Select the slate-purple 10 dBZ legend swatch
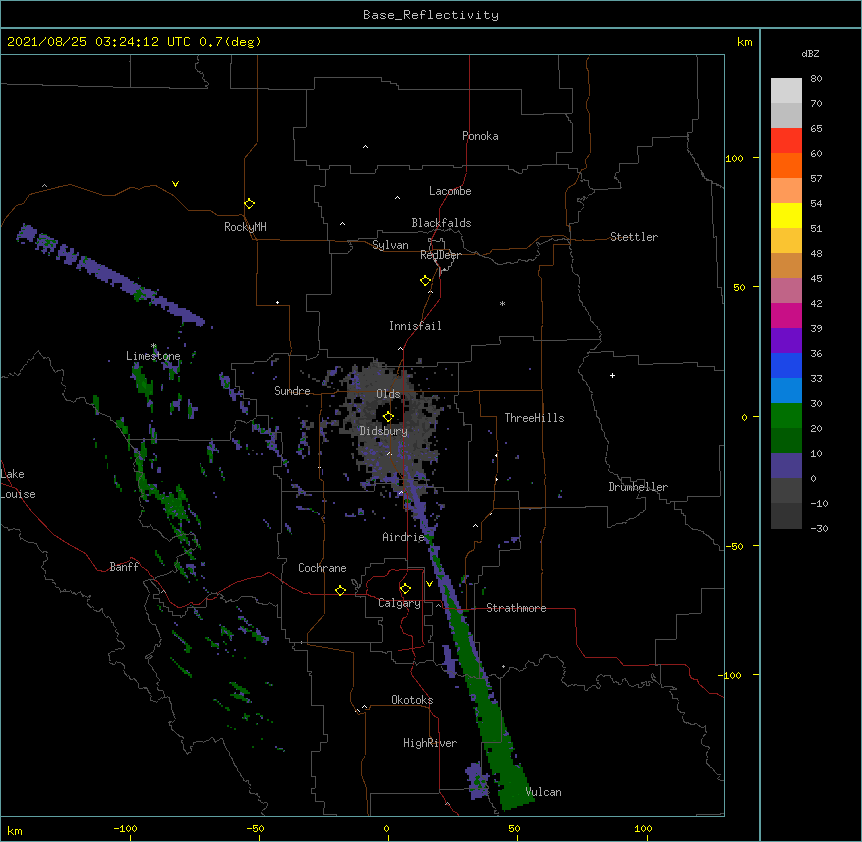862x842 pixels. point(786,466)
